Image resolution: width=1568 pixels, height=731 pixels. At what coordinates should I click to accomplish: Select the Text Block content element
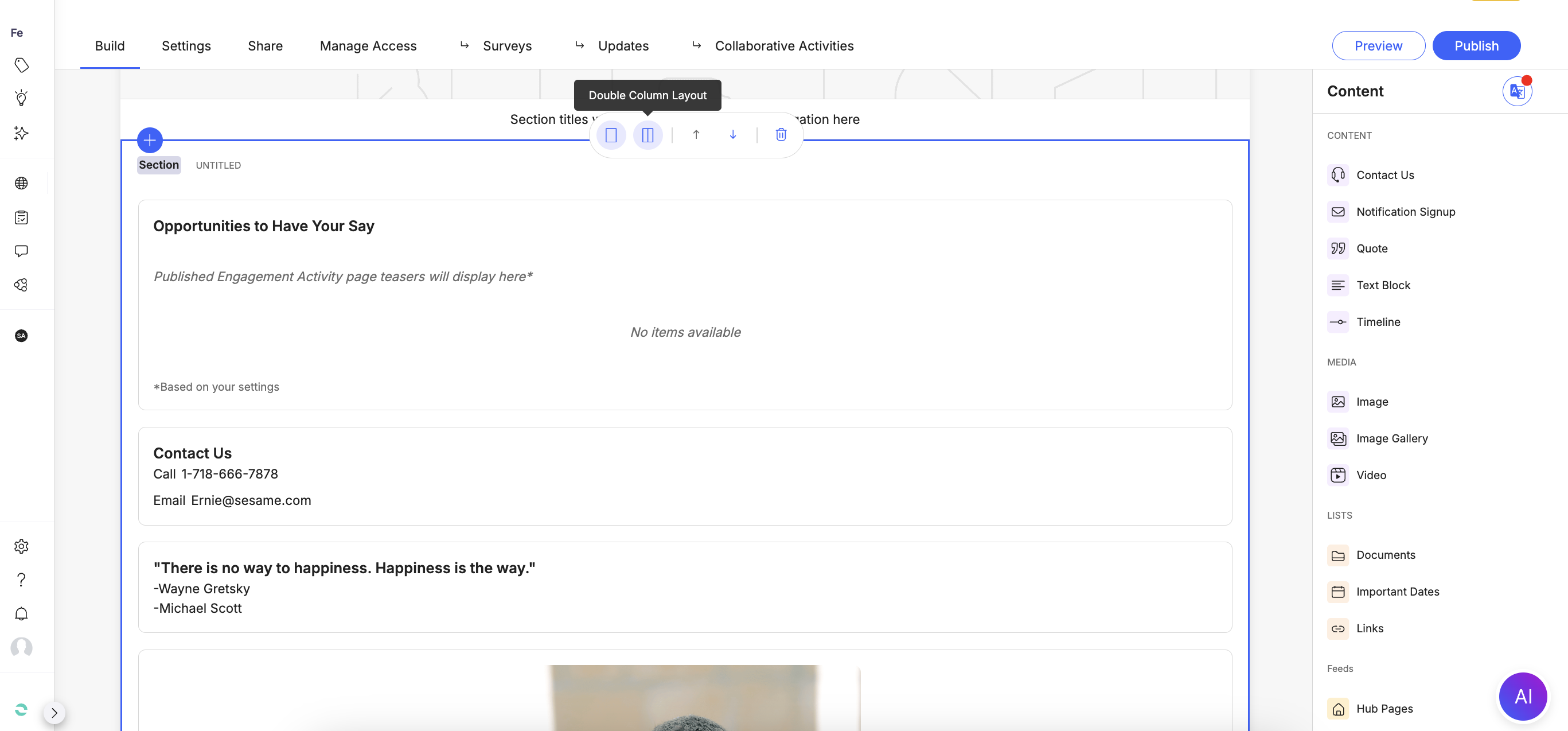point(1383,285)
